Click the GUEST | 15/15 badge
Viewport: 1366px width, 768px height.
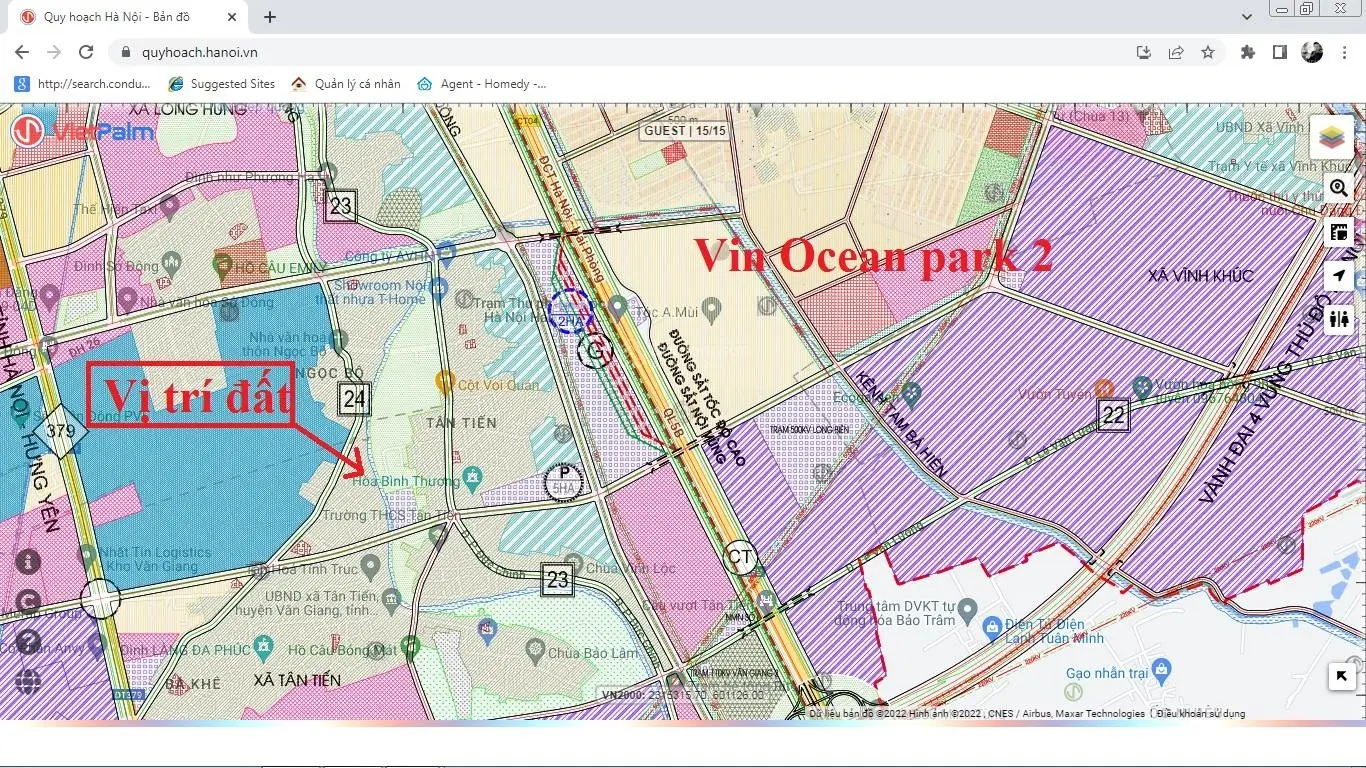[x=684, y=130]
